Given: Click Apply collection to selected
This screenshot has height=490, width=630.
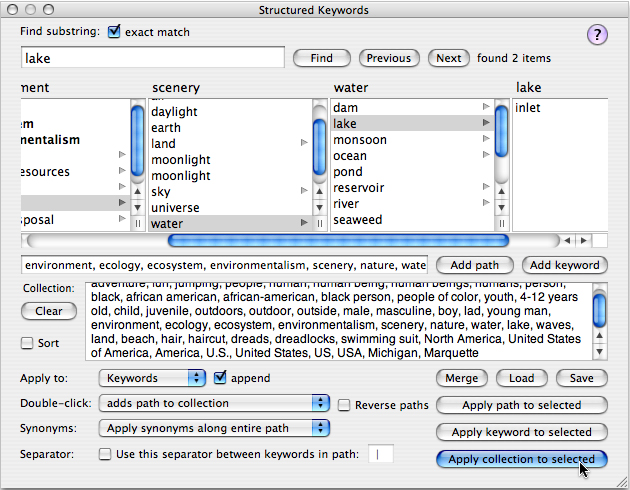Looking at the screenshot, I should [x=522, y=459].
